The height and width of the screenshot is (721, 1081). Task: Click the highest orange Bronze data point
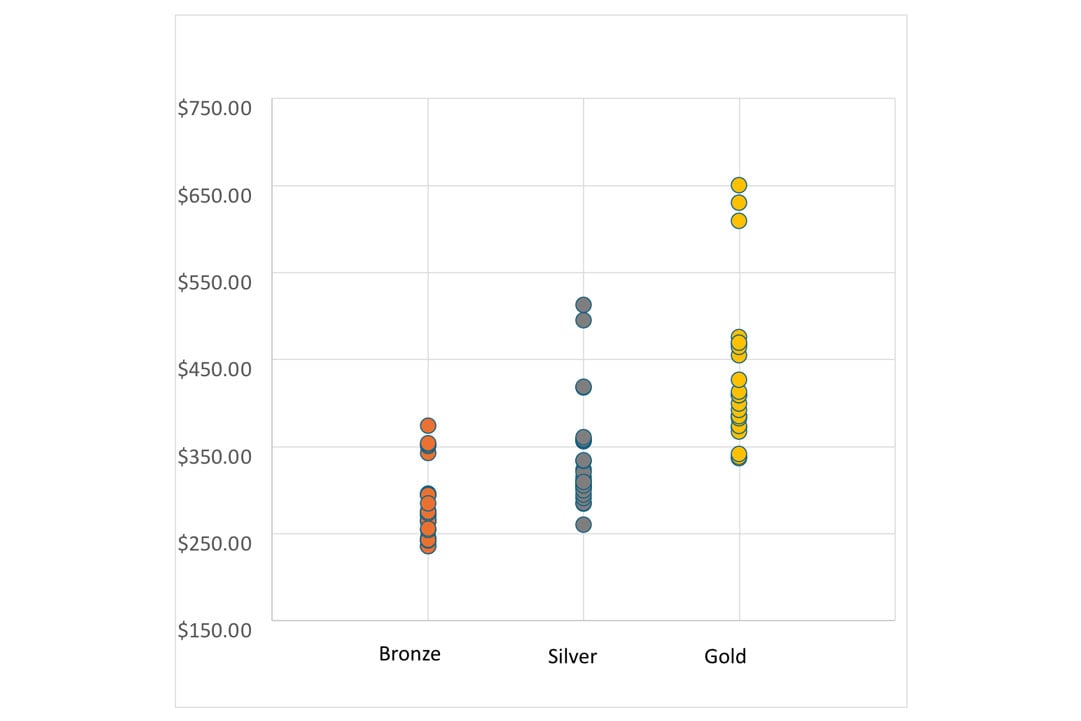pos(428,426)
